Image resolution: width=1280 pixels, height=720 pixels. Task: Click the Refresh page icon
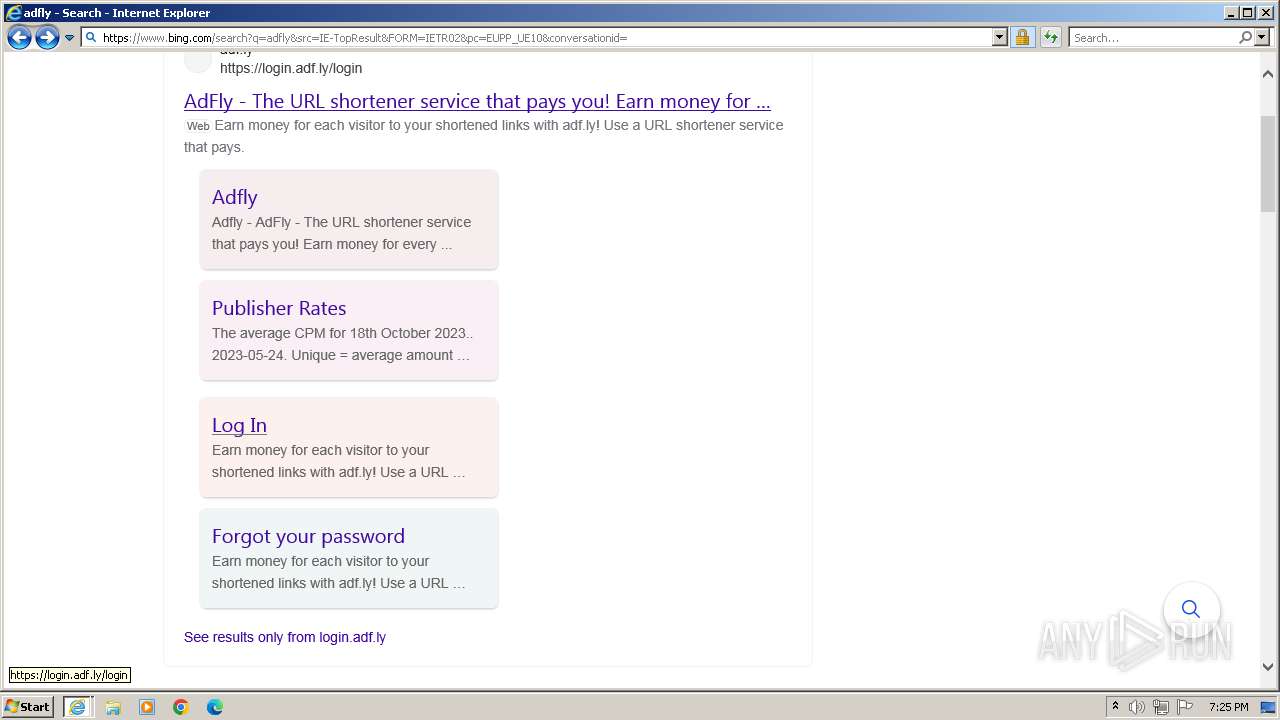pyautogui.click(x=1050, y=38)
